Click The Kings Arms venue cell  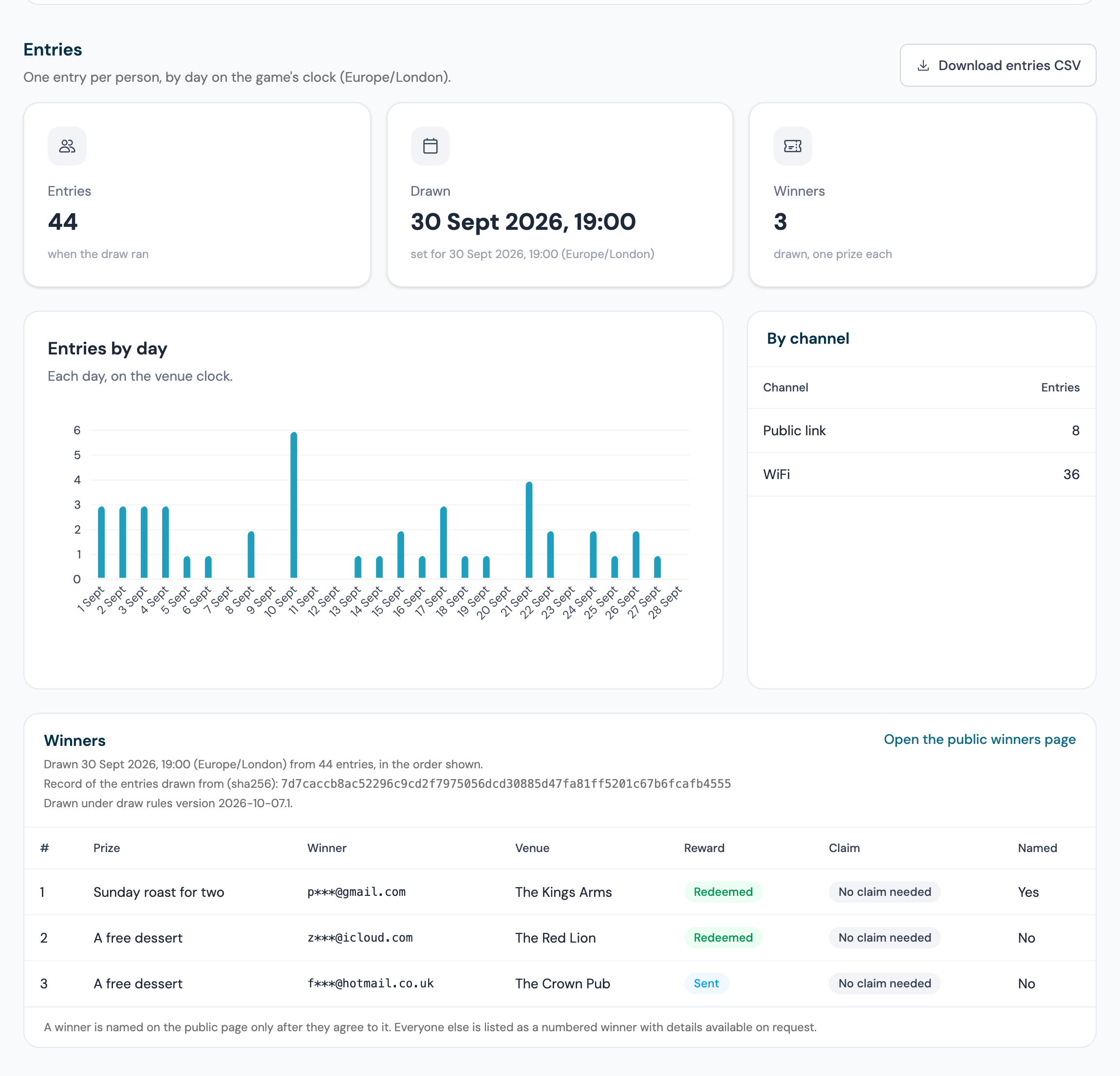coord(563,892)
